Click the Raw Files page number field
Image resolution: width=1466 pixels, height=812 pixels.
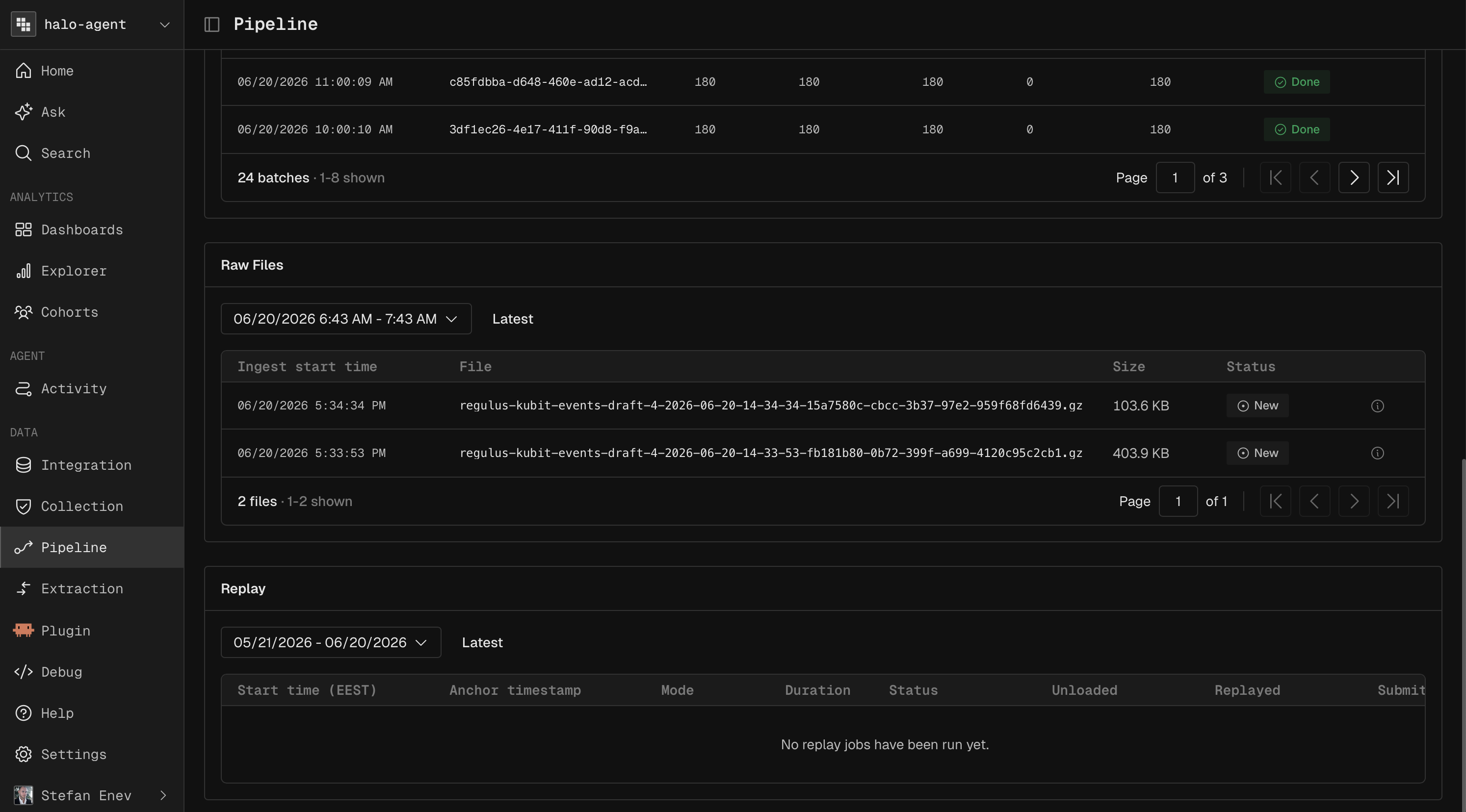1178,502
